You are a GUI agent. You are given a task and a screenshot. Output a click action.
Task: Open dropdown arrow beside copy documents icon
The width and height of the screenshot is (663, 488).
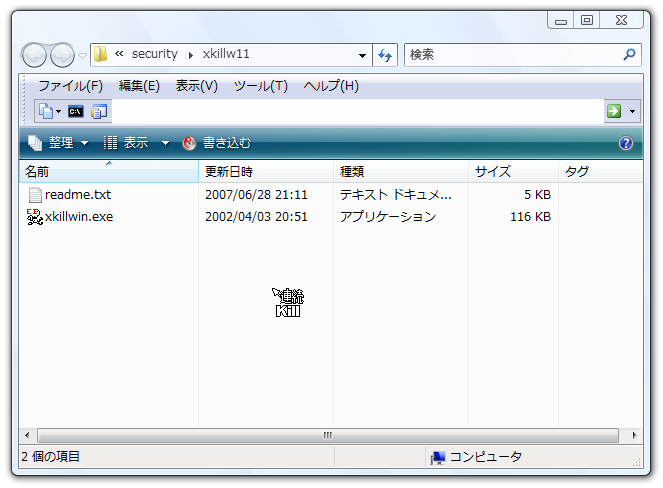pos(58,112)
